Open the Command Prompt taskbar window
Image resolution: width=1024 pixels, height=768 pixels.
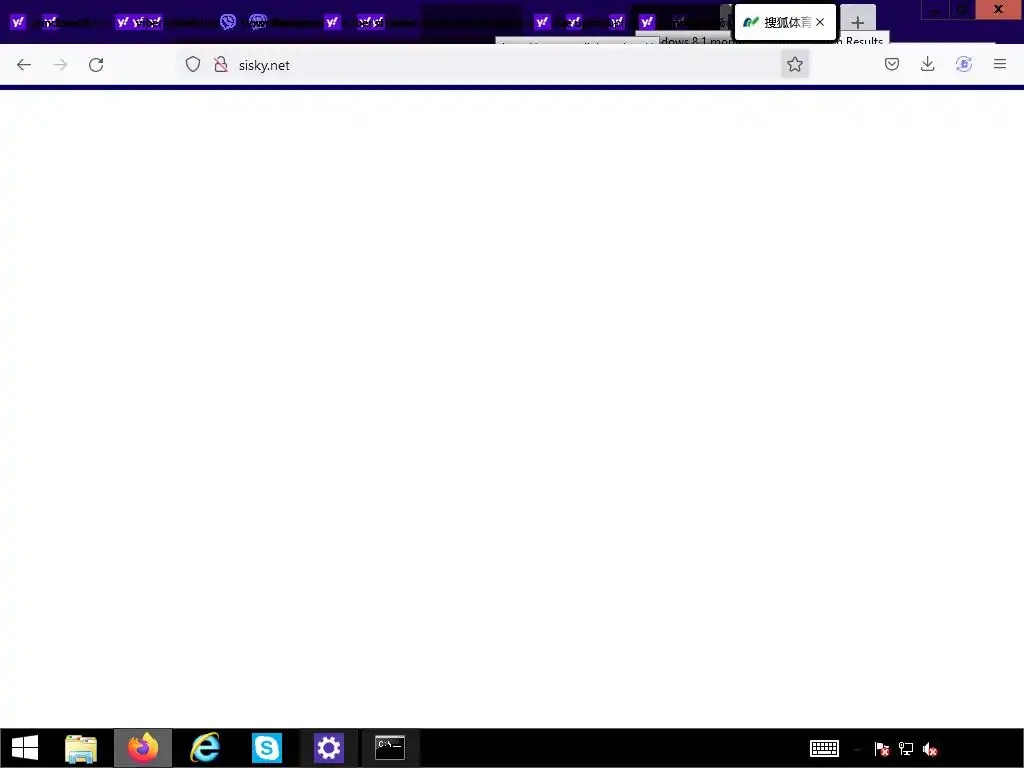[390, 748]
